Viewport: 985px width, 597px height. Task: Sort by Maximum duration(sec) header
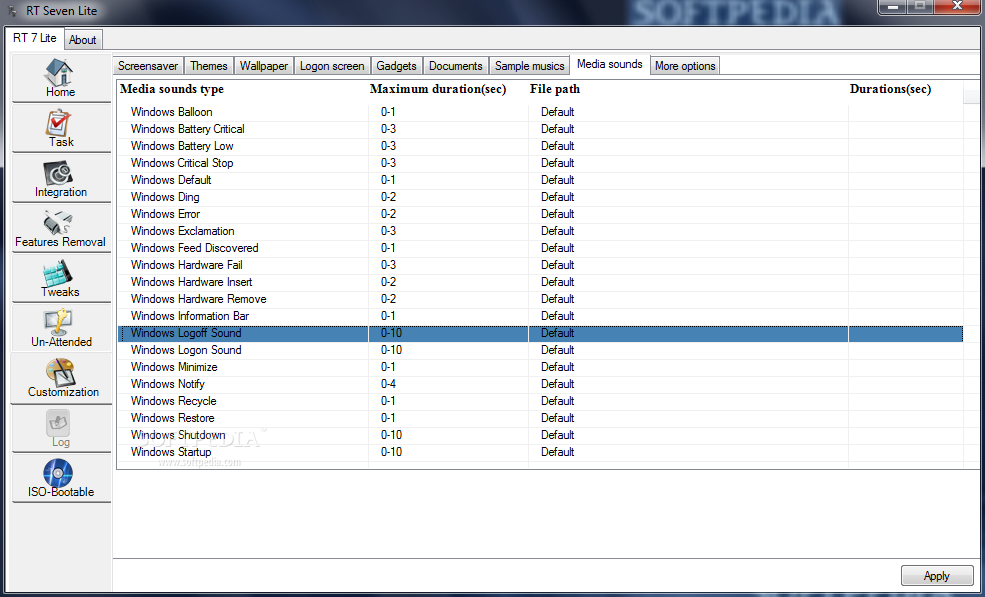click(438, 89)
